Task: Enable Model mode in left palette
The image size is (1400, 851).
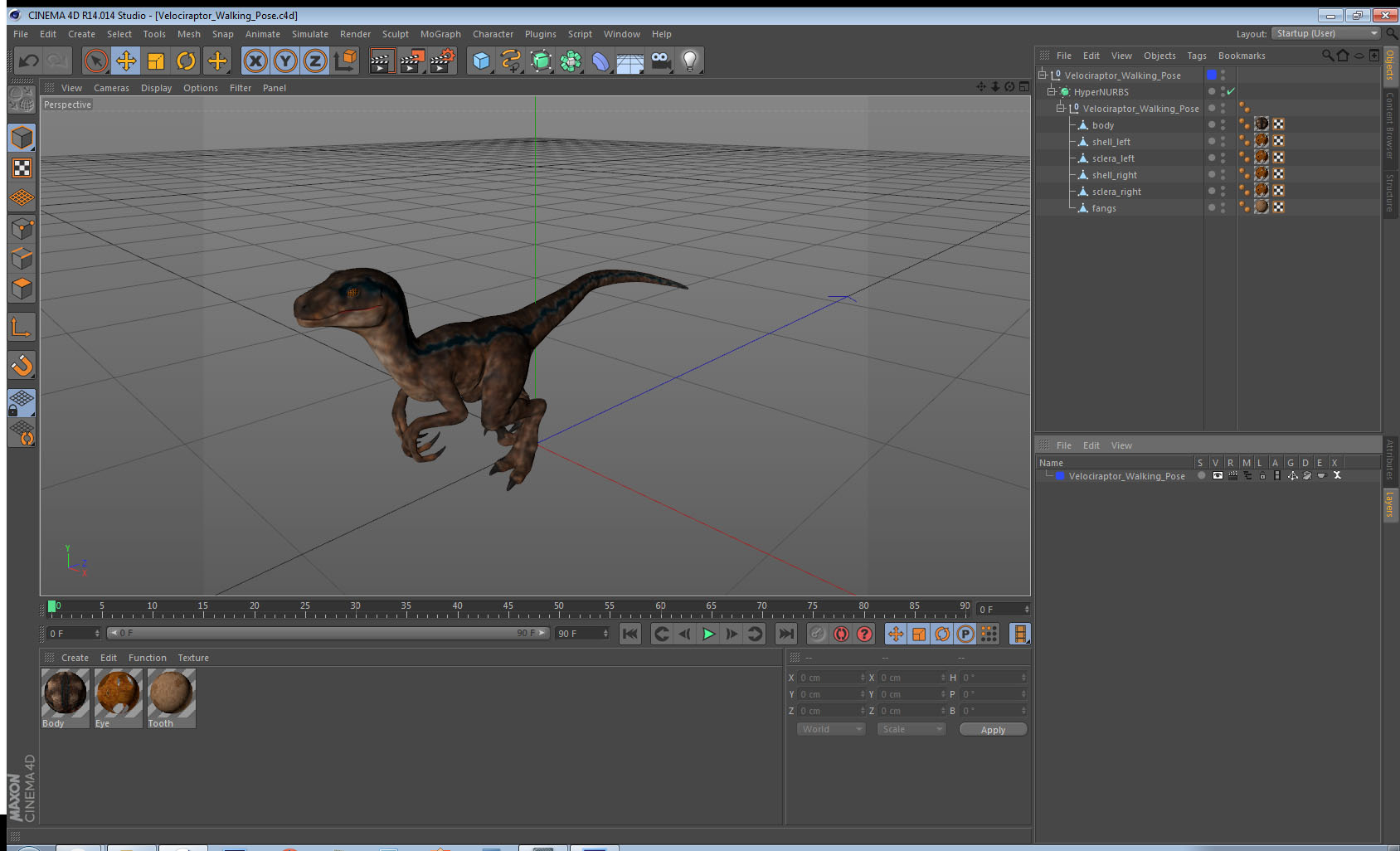Action: pos(22,138)
